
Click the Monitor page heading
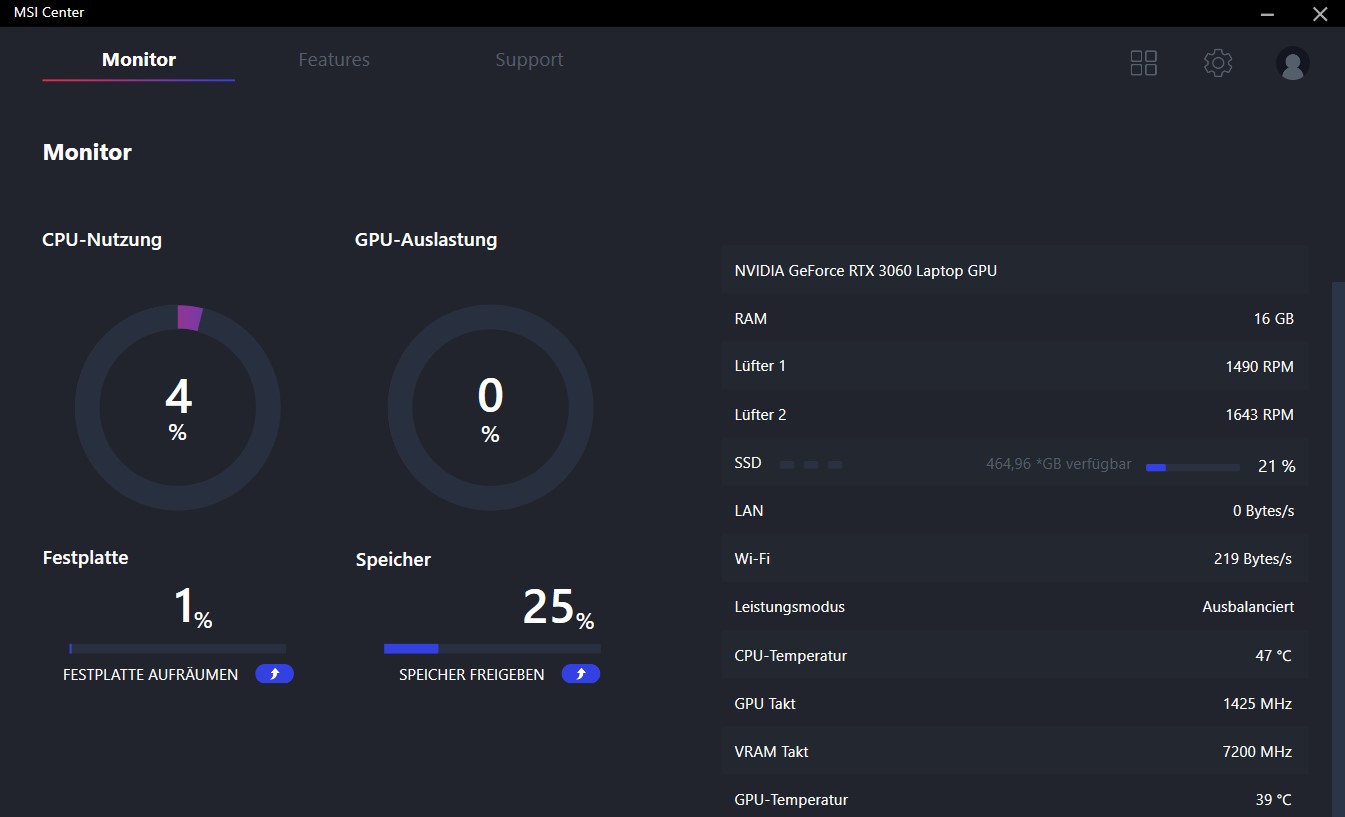pos(87,153)
